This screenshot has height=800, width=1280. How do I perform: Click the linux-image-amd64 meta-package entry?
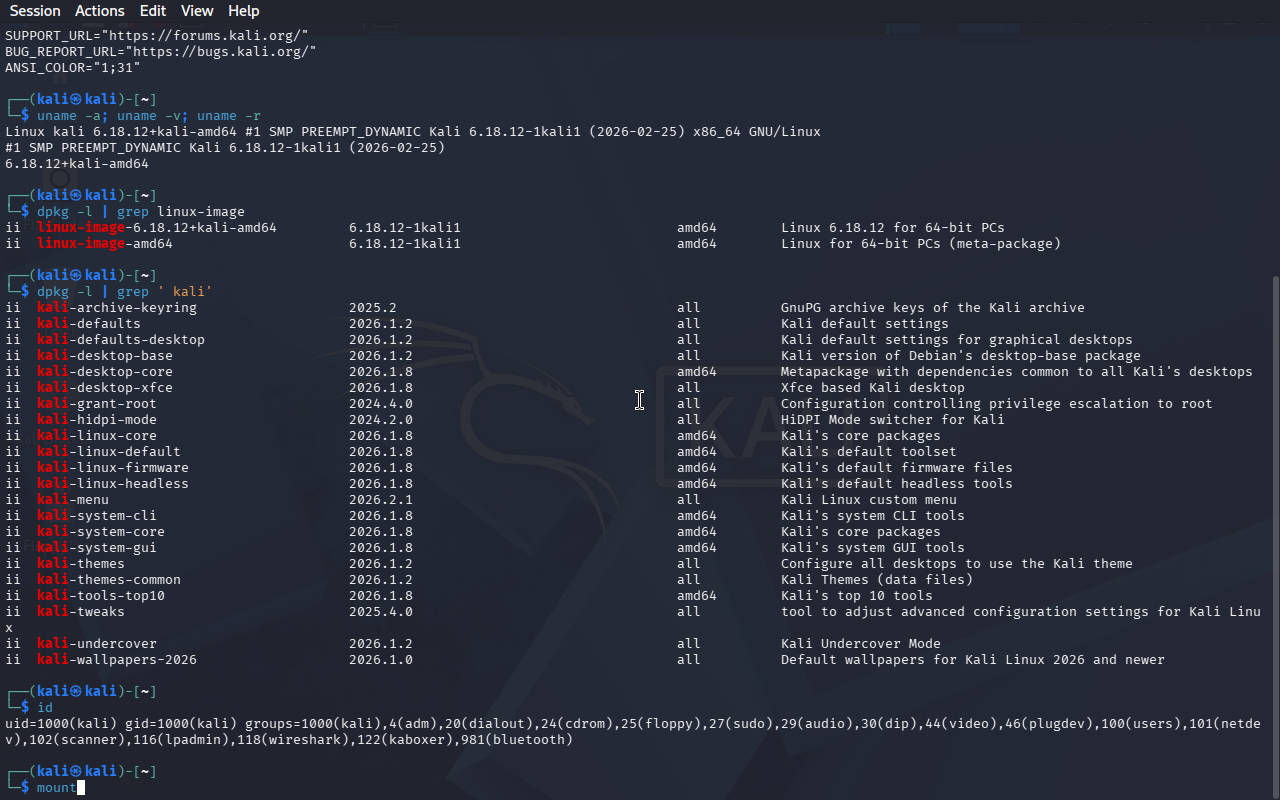[x=104, y=243]
